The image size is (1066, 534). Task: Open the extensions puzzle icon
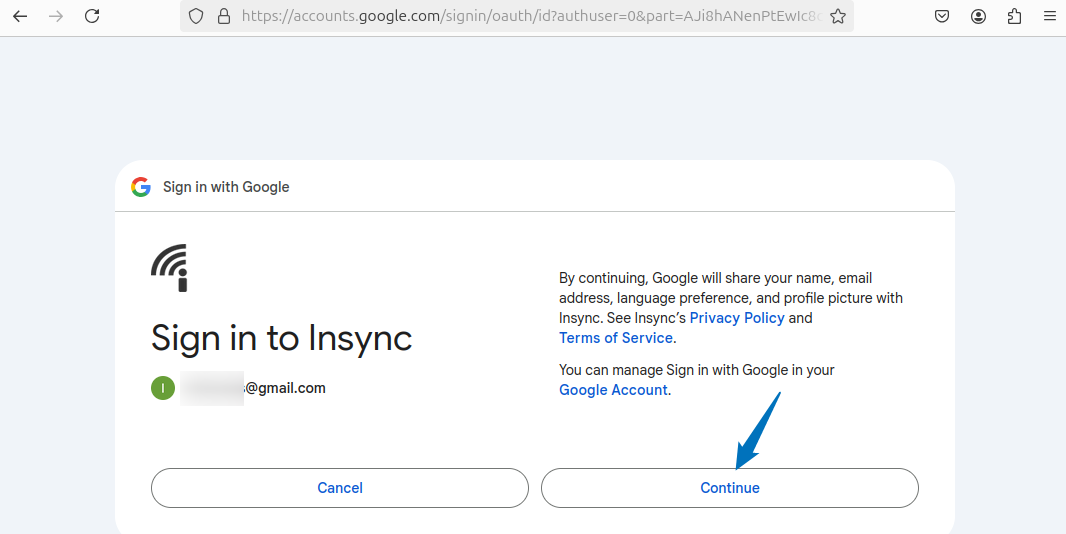pyautogui.click(x=1014, y=16)
